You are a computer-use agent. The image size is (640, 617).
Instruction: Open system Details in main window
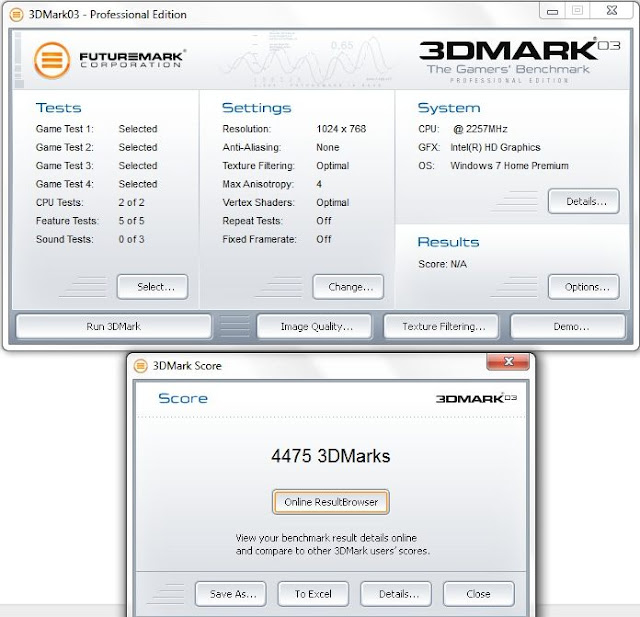pyautogui.click(x=584, y=201)
